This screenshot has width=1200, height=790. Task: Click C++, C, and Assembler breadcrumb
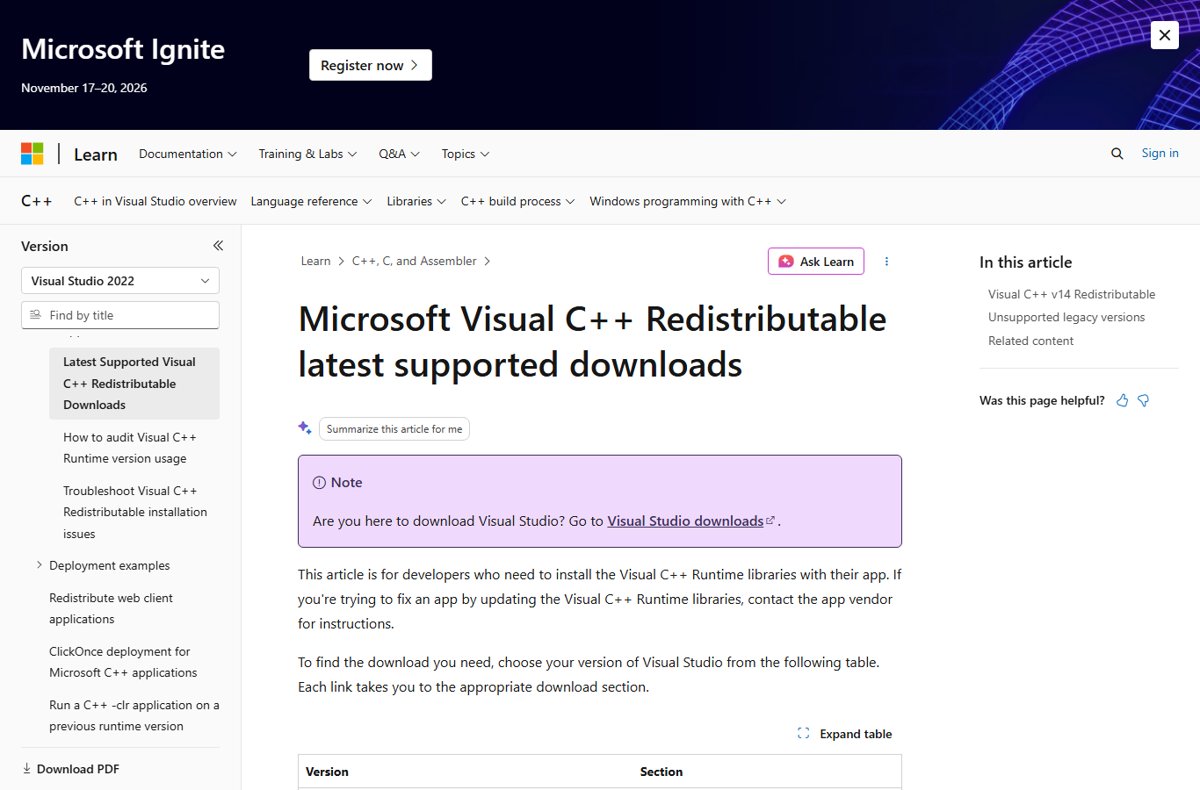[414, 261]
